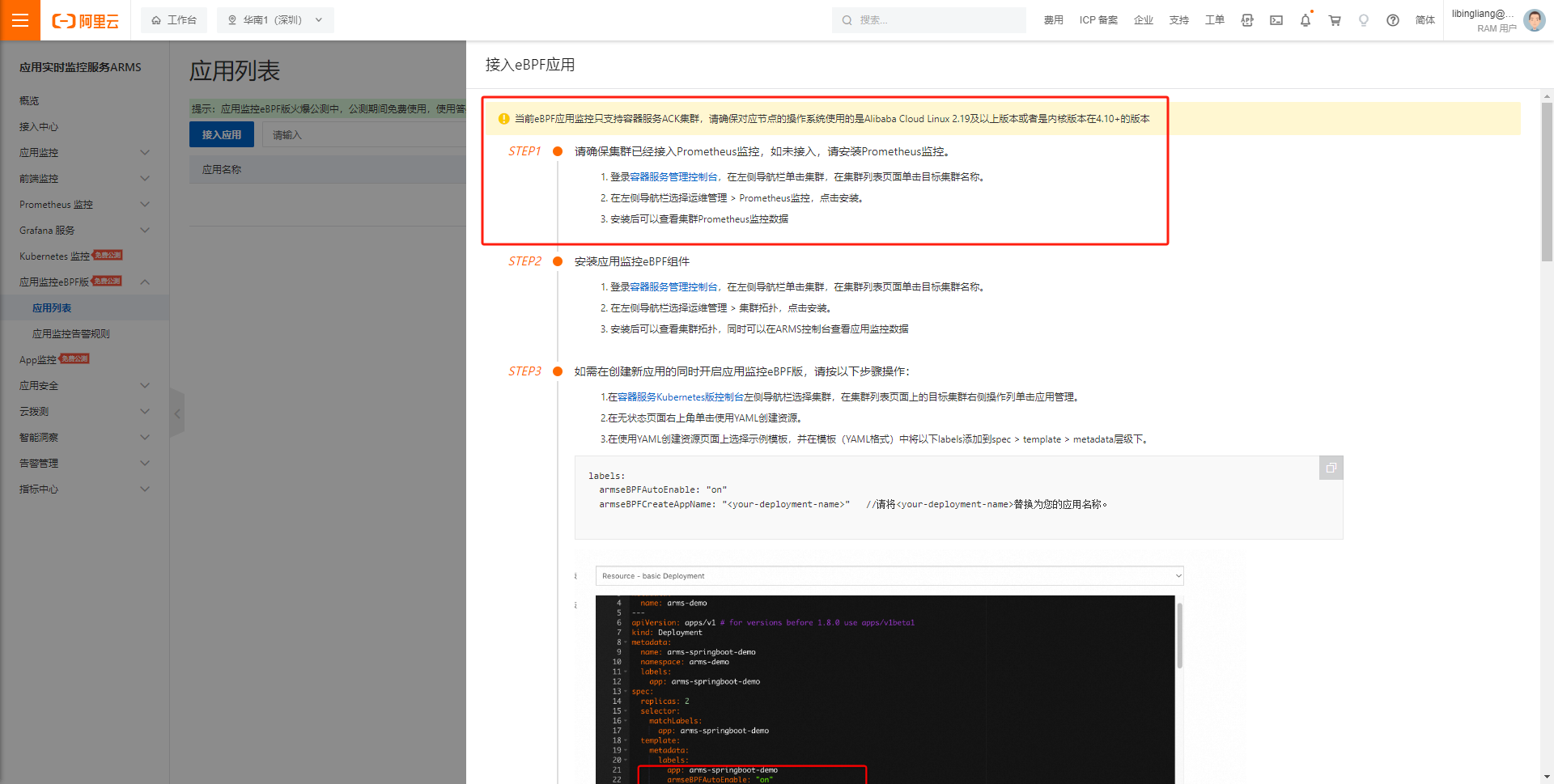Focus the 请输入 application search field

click(364, 135)
